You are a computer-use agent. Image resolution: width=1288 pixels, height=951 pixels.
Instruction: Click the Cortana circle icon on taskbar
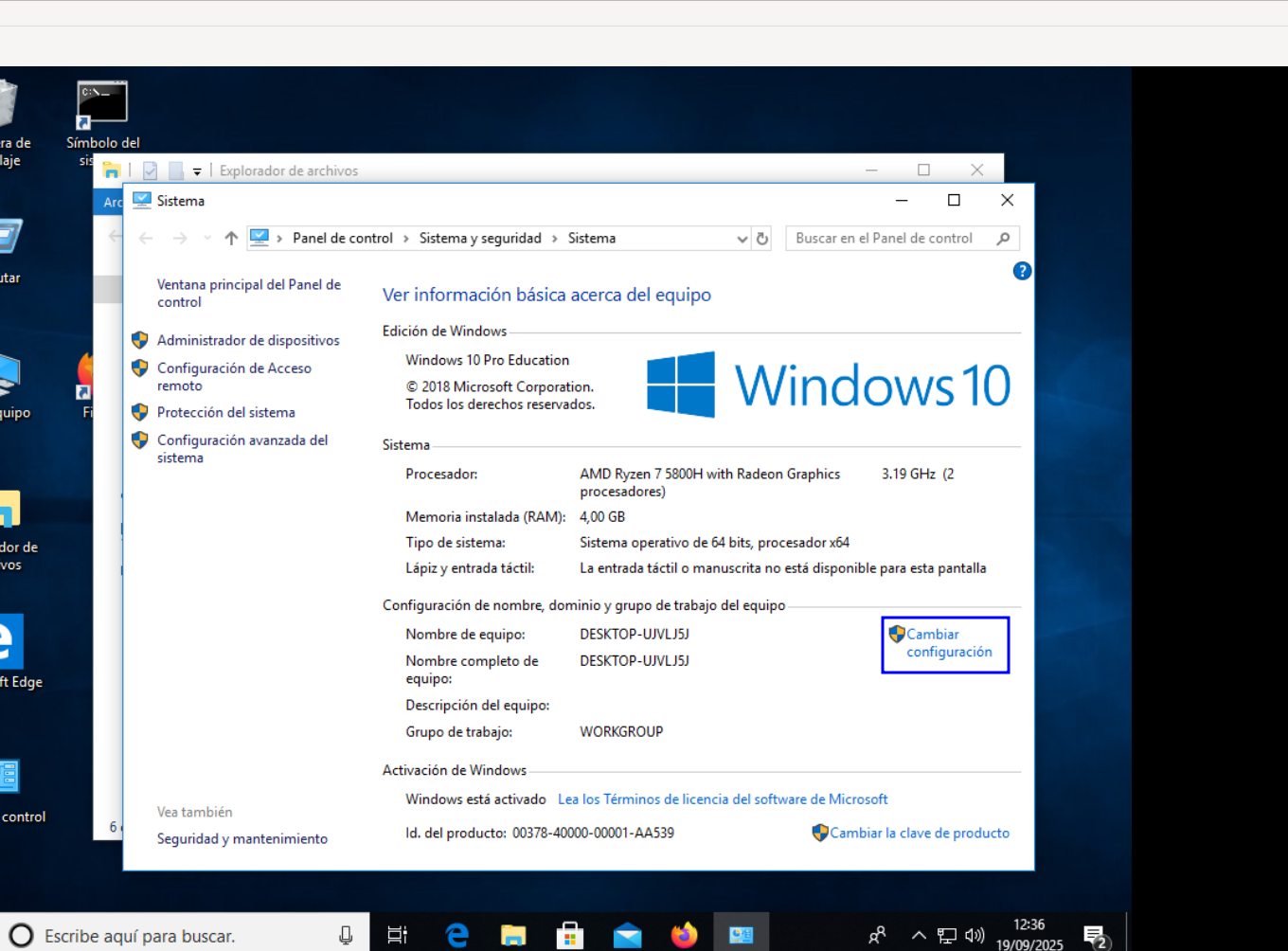tap(21, 936)
